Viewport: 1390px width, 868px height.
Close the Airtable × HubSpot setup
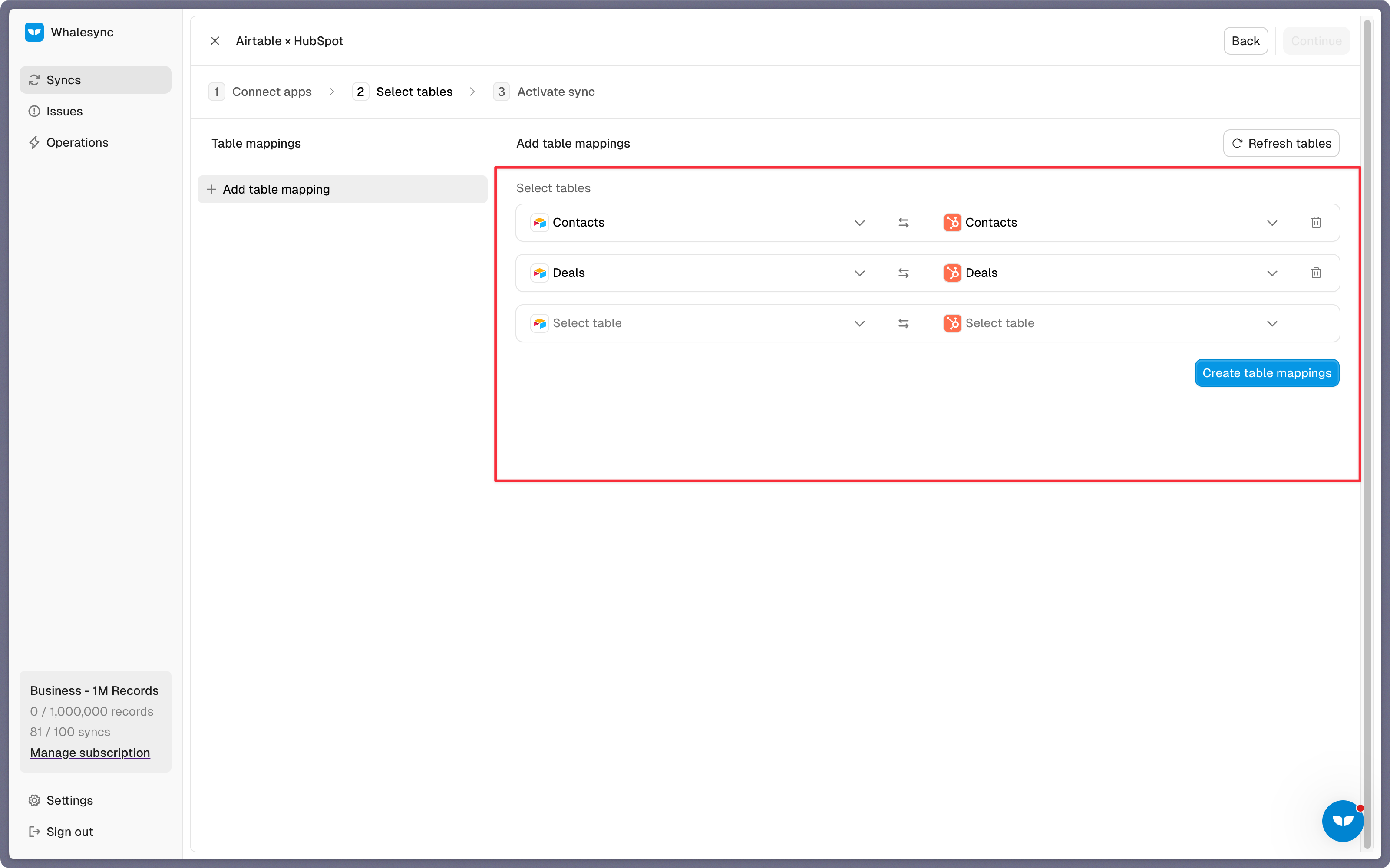215,41
